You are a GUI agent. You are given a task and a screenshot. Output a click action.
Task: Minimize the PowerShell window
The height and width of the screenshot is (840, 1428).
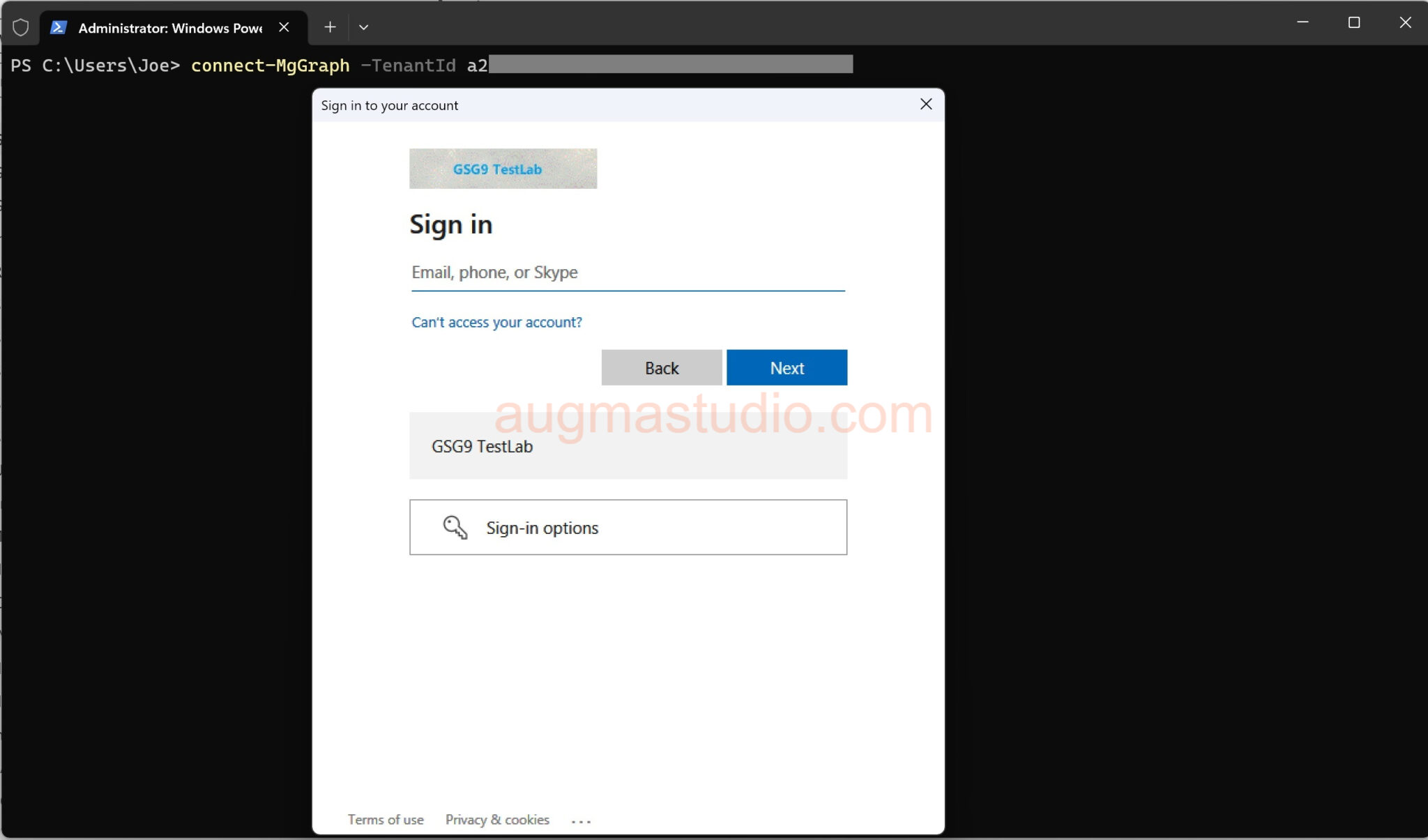click(x=1302, y=22)
